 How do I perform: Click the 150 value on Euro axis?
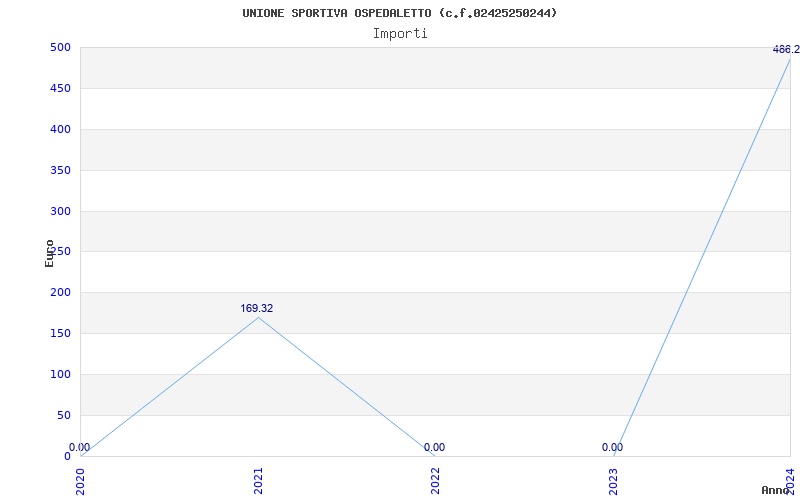pos(60,333)
